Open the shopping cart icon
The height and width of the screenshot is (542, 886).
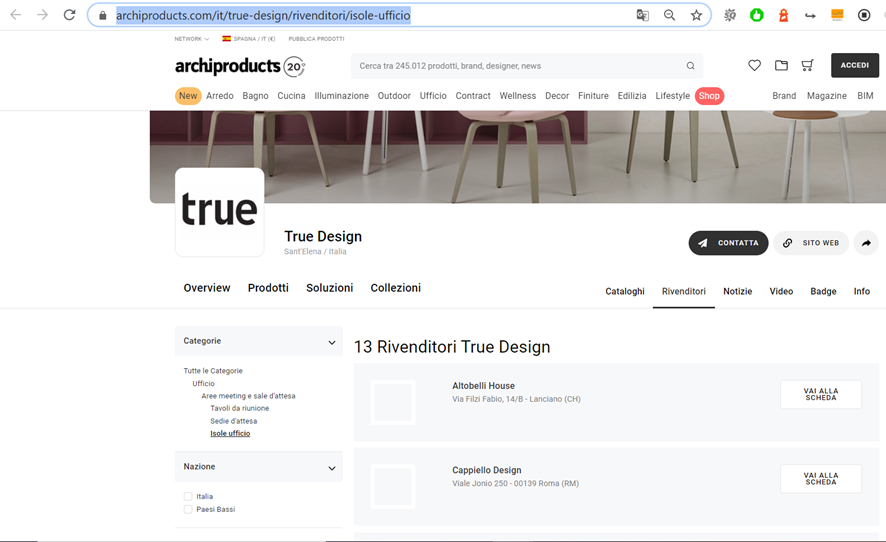(807, 66)
